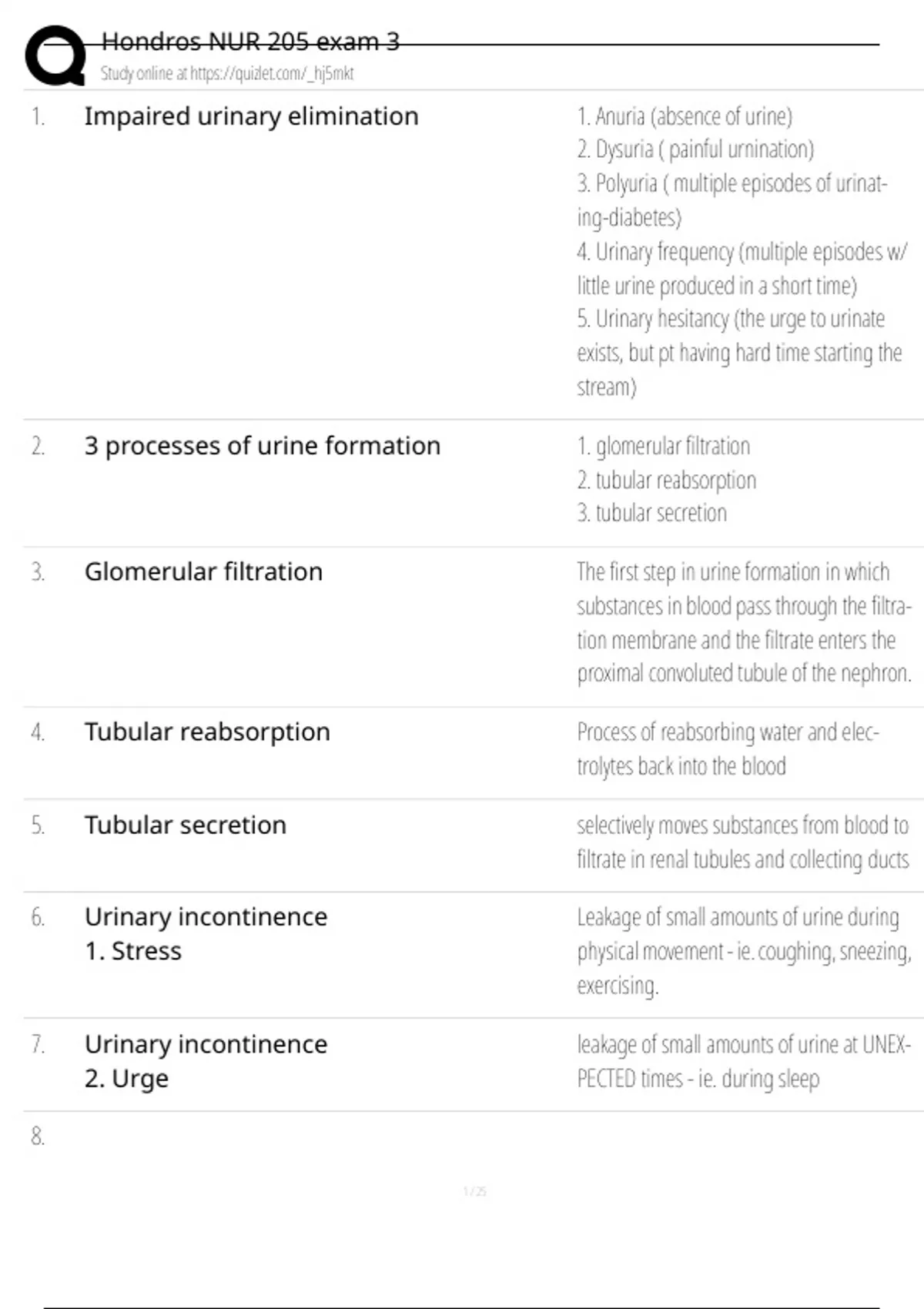Click the Dysuria definition line
The width and height of the screenshot is (924, 1309).
pyautogui.click(x=695, y=149)
